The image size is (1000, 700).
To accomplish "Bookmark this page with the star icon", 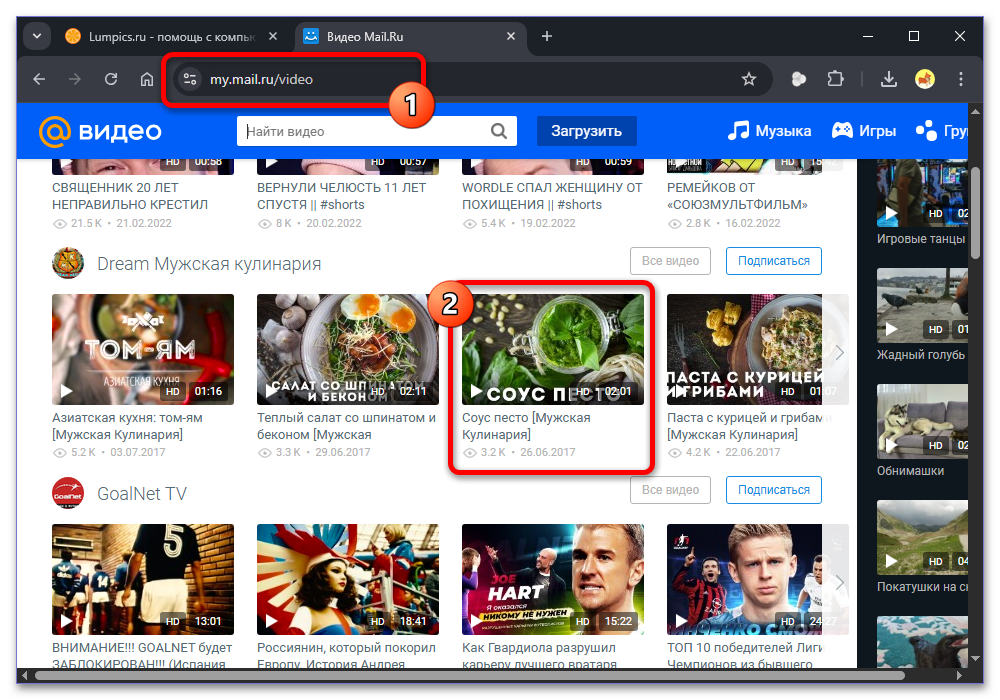I will (x=749, y=79).
